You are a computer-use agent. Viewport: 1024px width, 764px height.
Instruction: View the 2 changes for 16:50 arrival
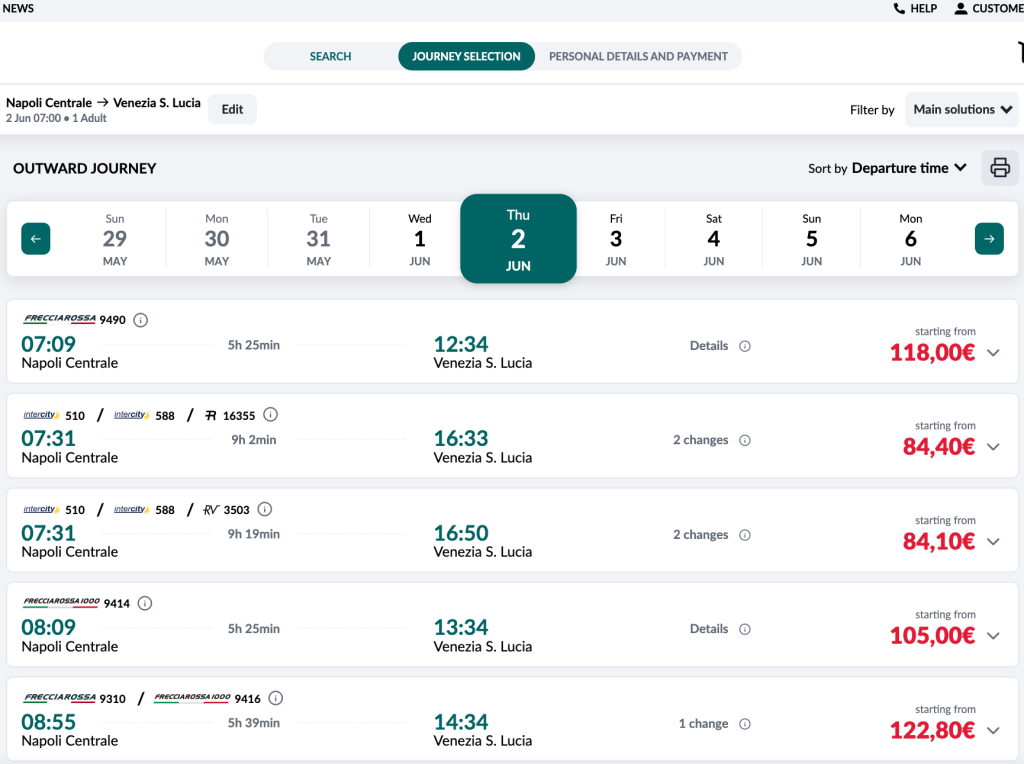click(x=700, y=535)
